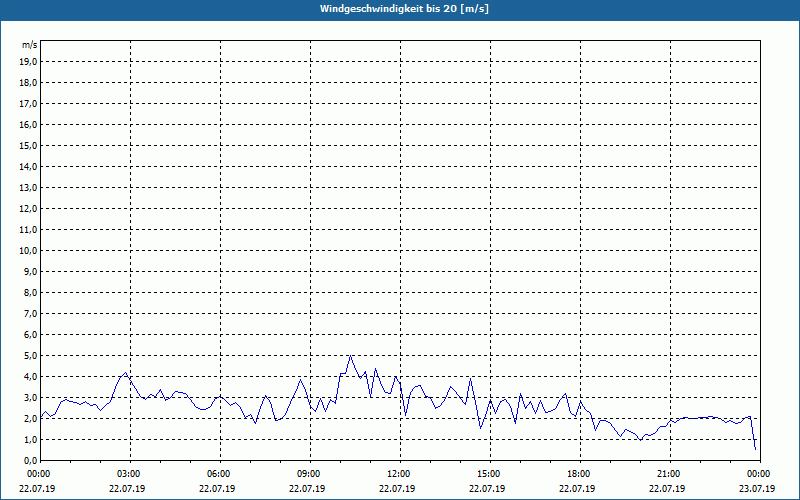The width and height of the screenshot is (800, 500).
Task: Click the 09:00 time axis label
Action: coord(308,474)
